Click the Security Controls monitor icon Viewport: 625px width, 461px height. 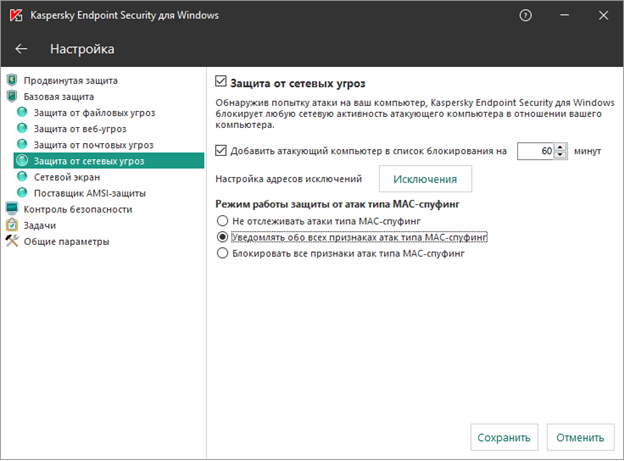point(12,209)
